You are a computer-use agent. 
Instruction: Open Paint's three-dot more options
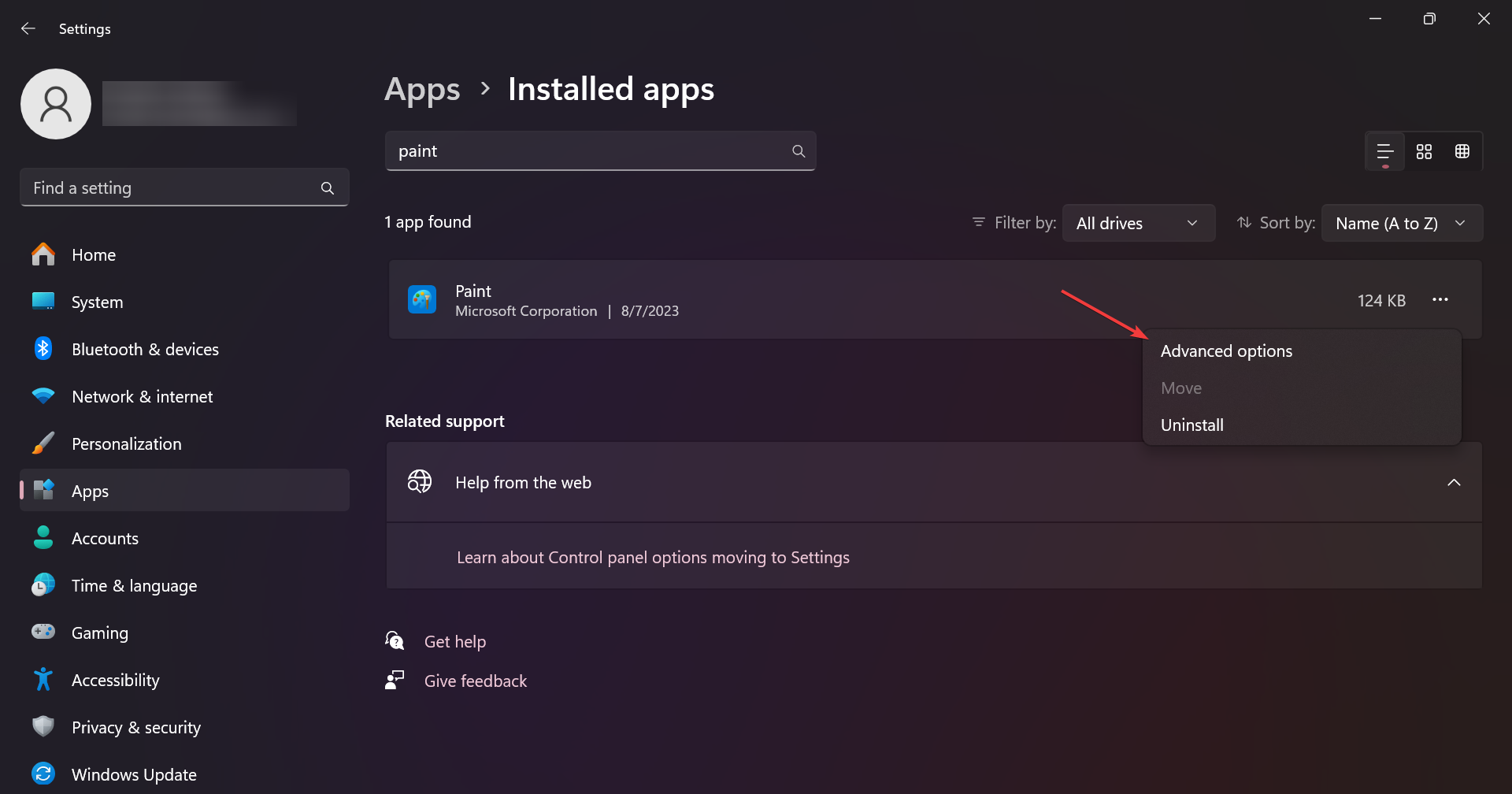pos(1440,300)
